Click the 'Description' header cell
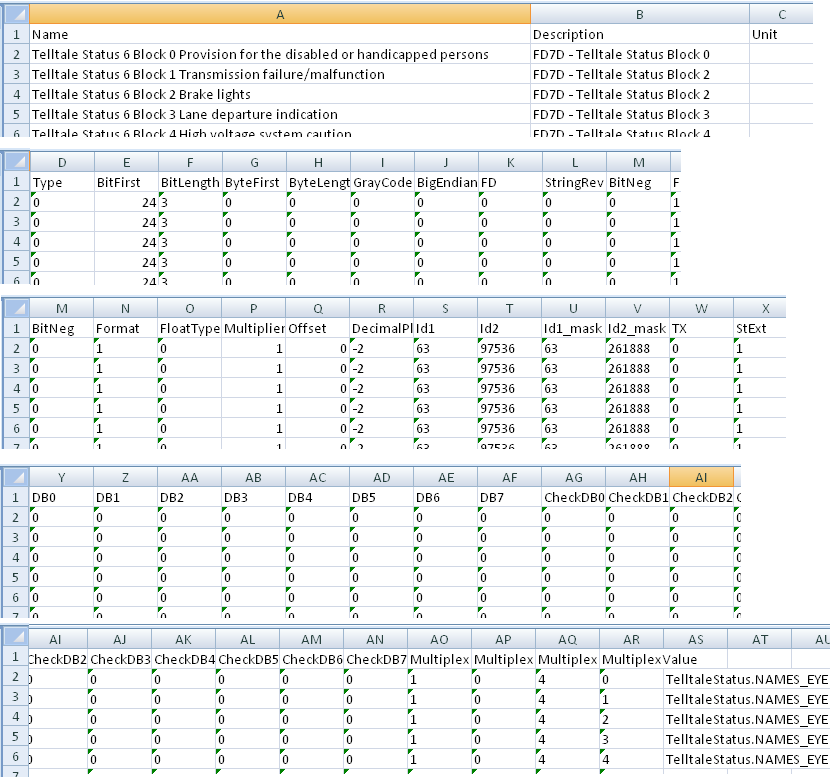 pos(639,34)
